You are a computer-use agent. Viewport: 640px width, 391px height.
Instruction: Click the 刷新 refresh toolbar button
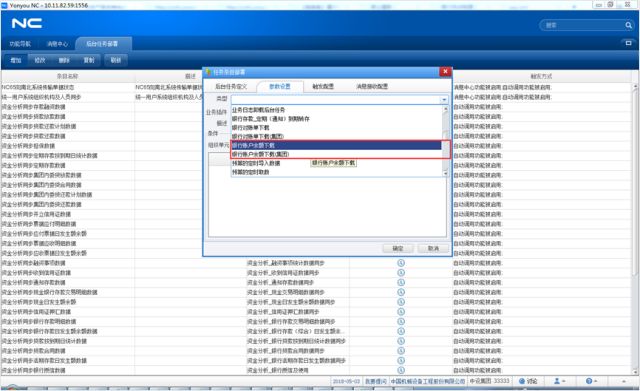[116, 60]
